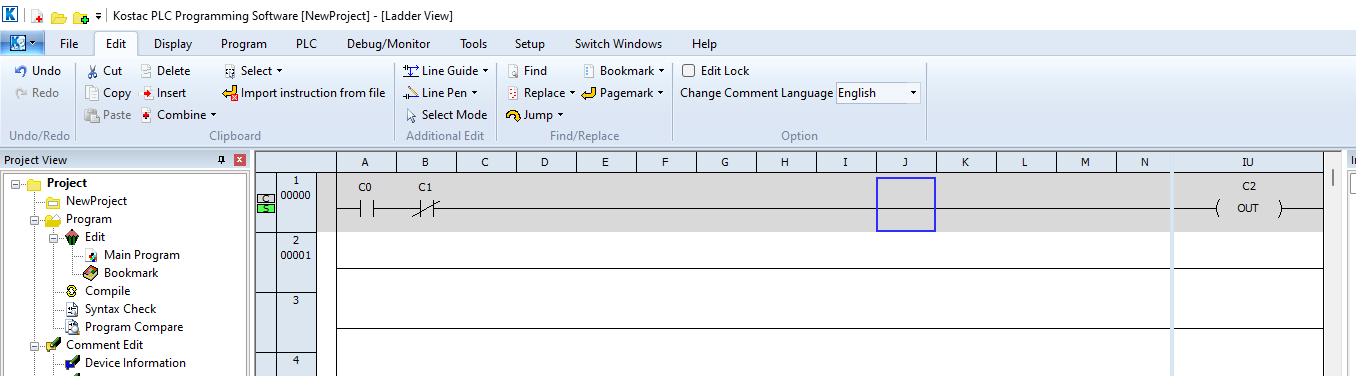Switch to the Debug/Monitor tab
This screenshot has height=376, width=1356.
[x=388, y=44]
